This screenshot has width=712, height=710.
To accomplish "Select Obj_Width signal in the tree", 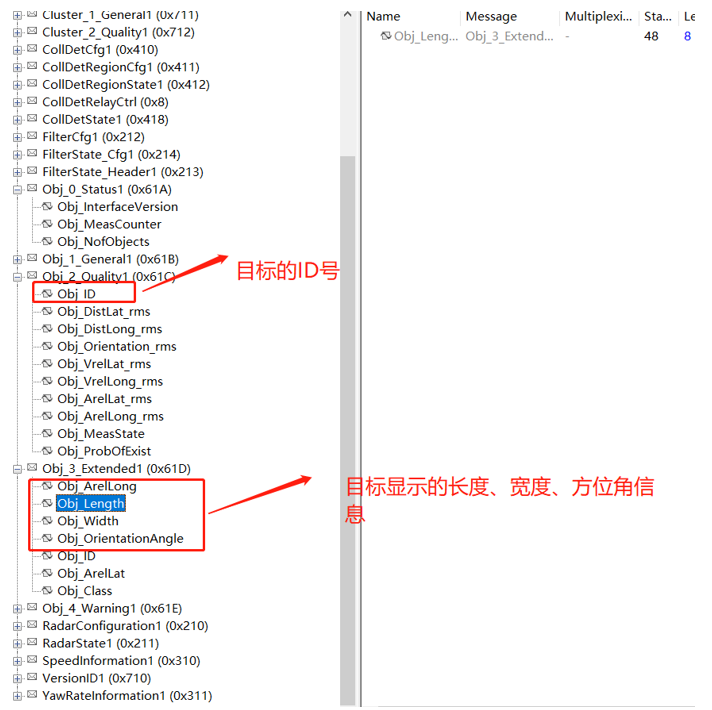I will point(87,521).
